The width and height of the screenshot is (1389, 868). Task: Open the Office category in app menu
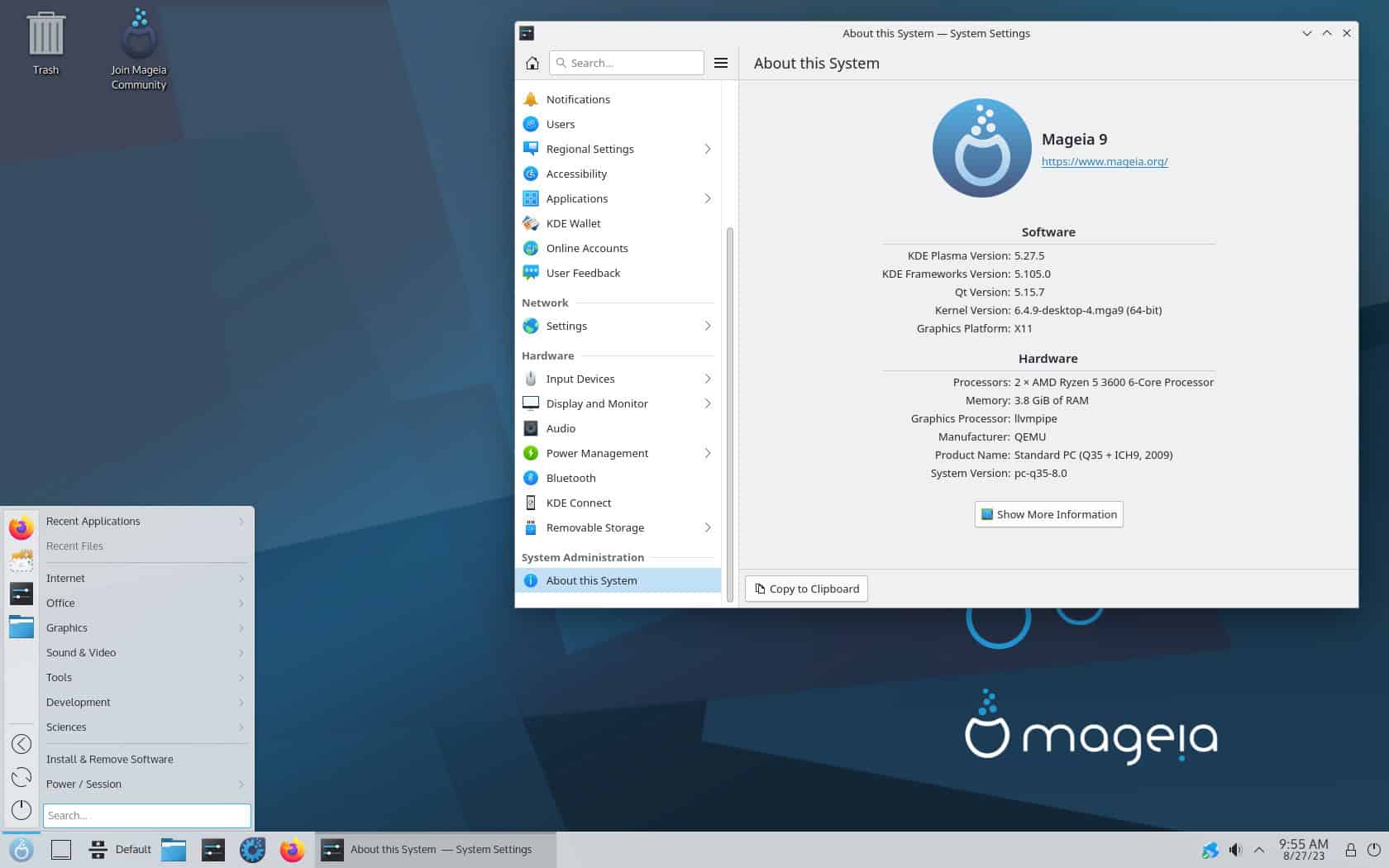click(60, 603)
